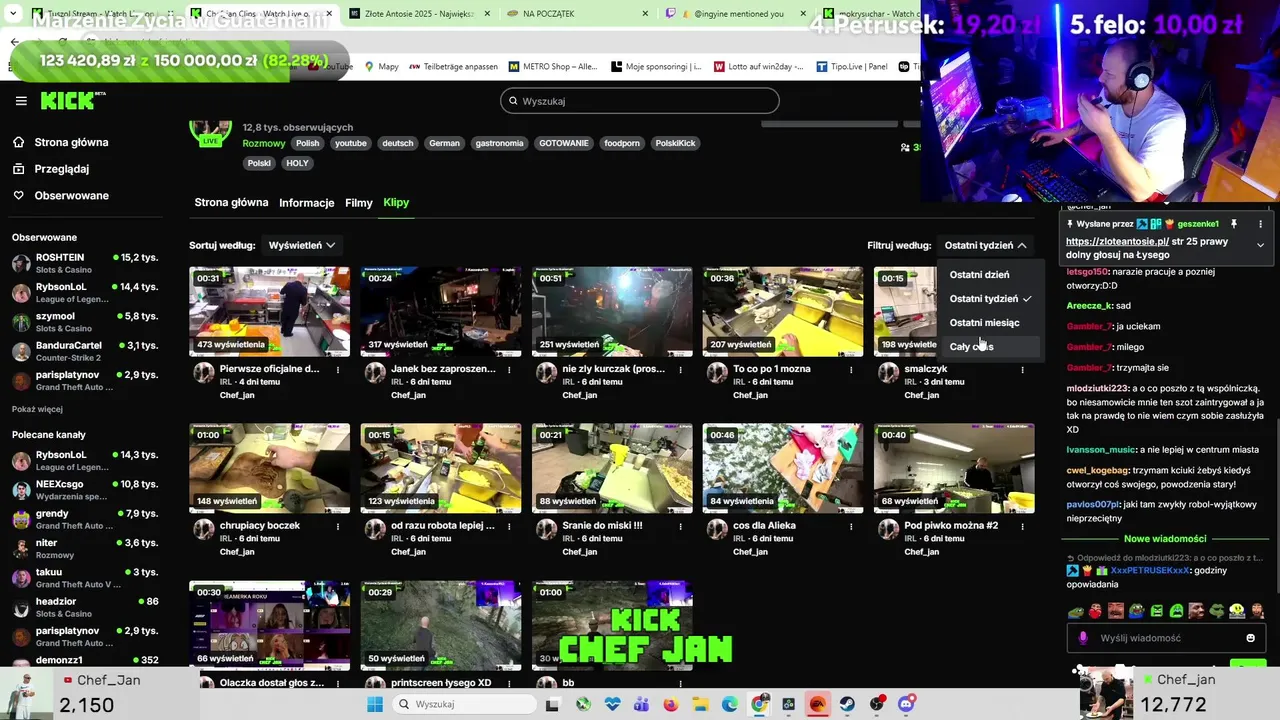The height and width of the screenshot is (720, 1280).
Task: Click the Przeglądaj browse icon
Action: coord(19,169)
